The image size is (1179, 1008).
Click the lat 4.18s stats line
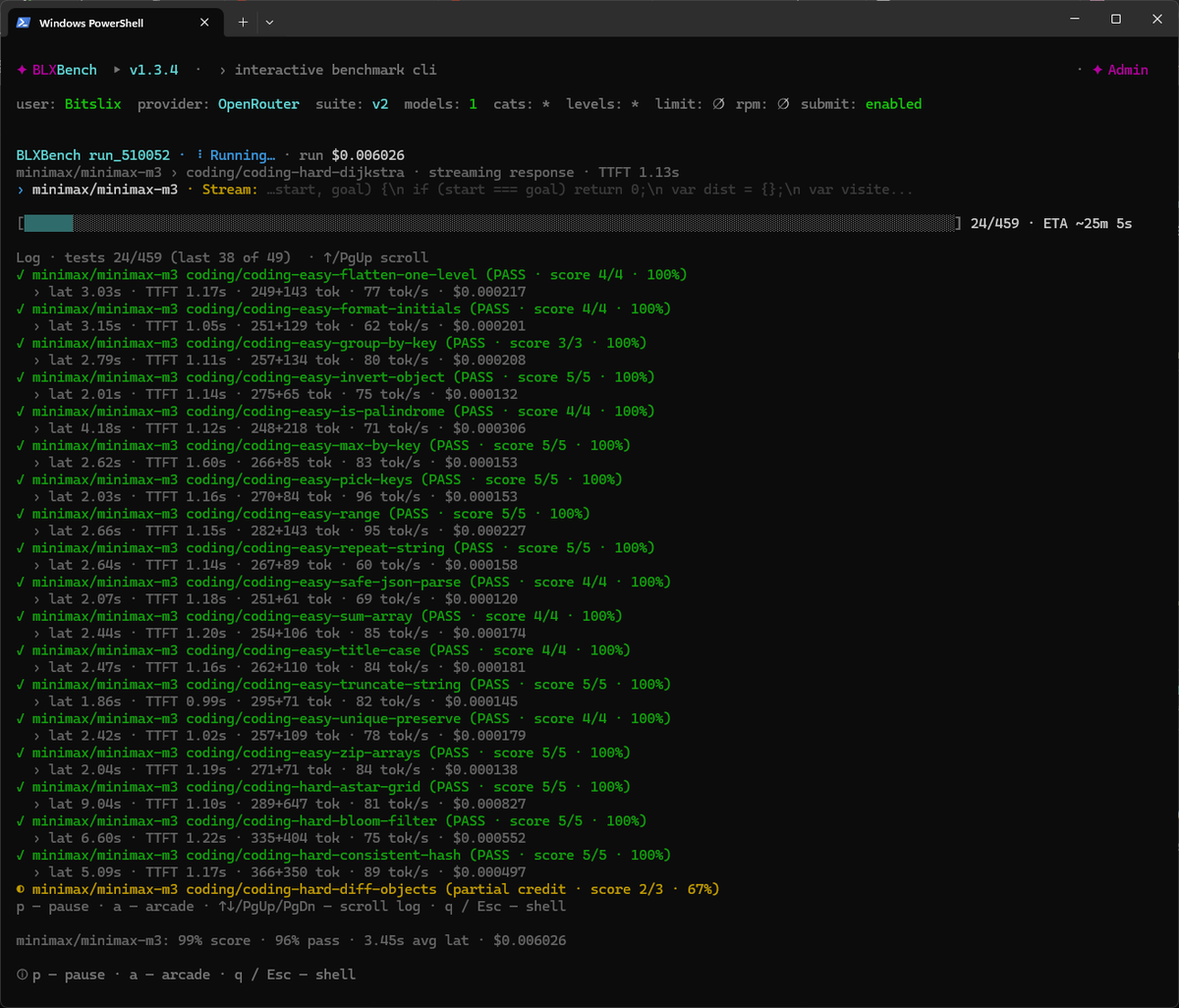click(280, 428)
